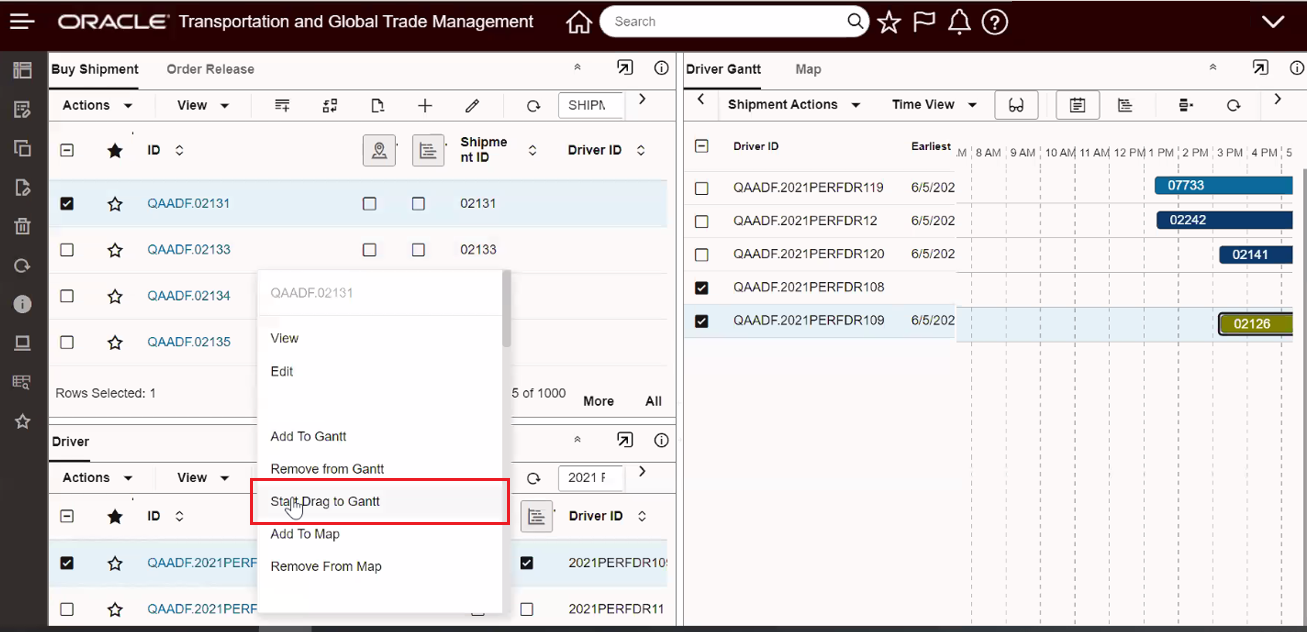Click the laptop icon in the left sidebar
Viewport: 1307px width, 632px height.
(22, 343)
